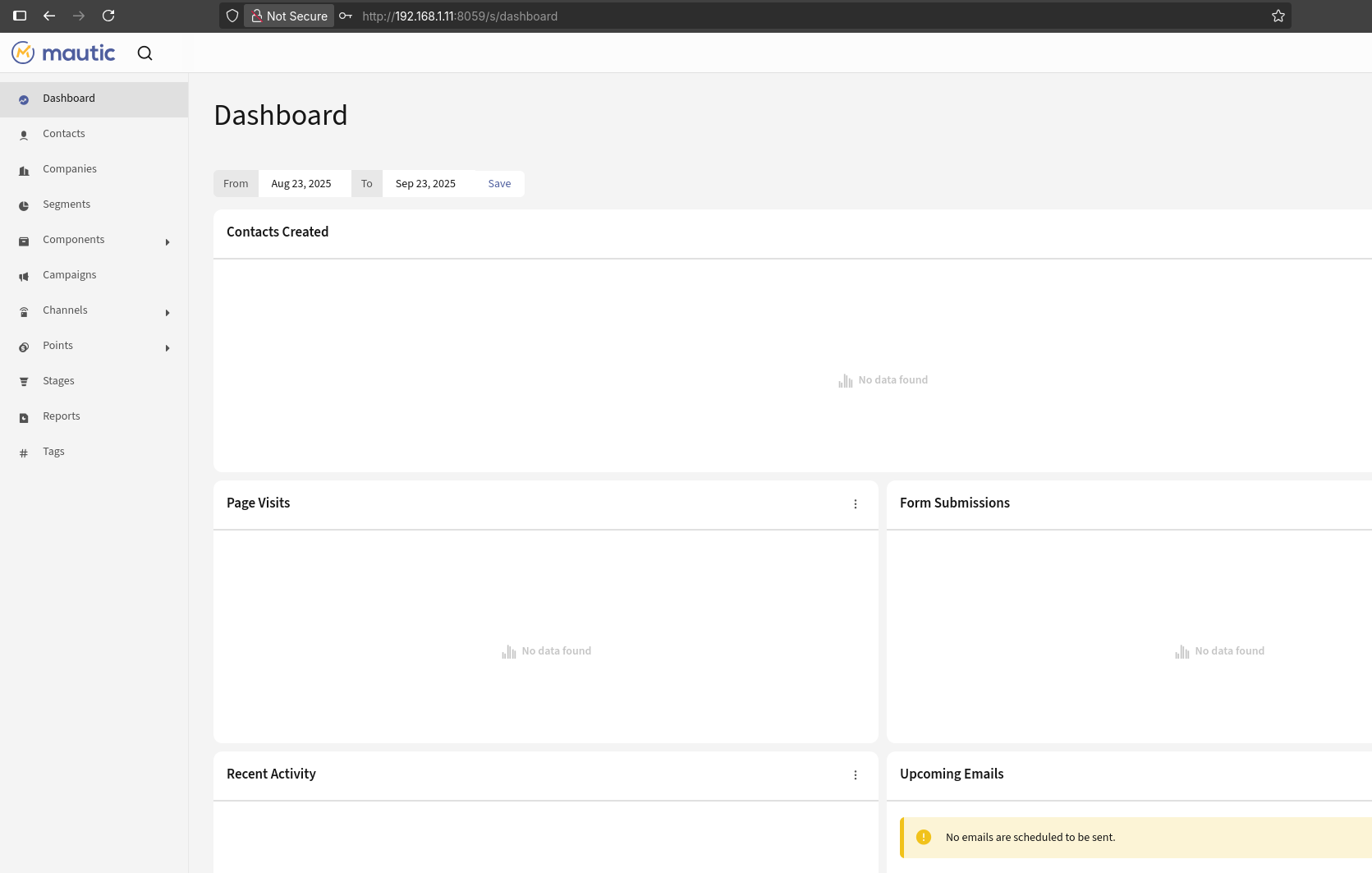The image size is (1372, 873).
Task: Click the browser reload icon
Action: (x=108, y=16)
